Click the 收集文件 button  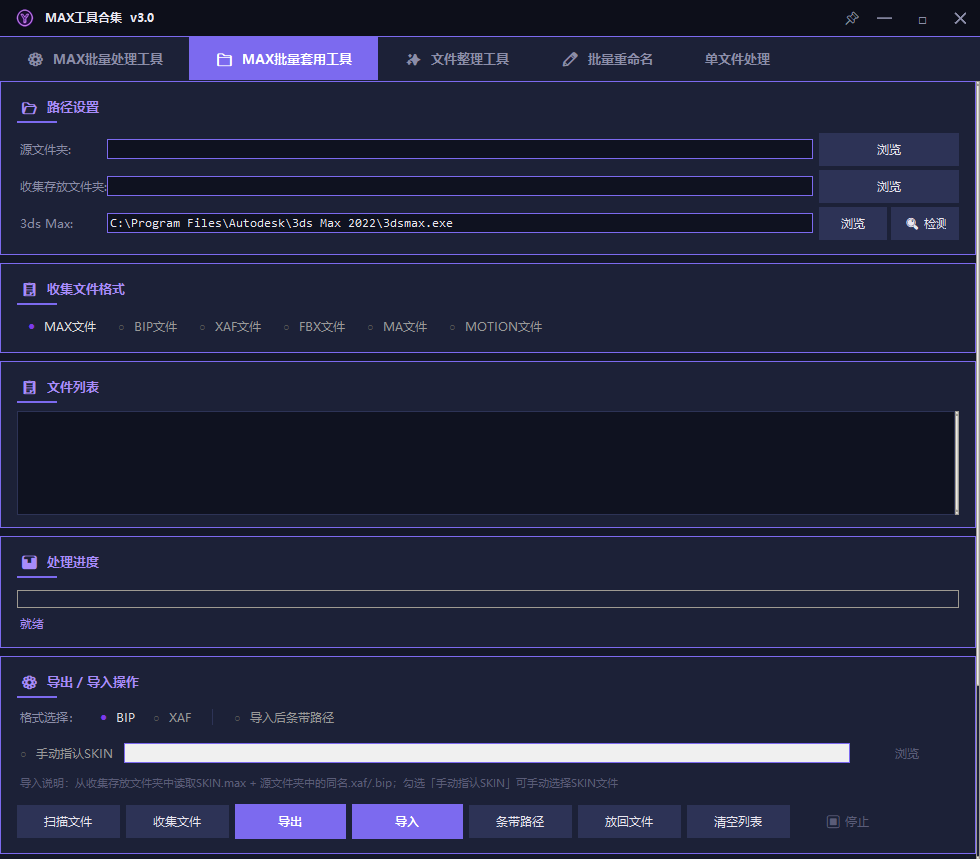(x=177, y=821)
